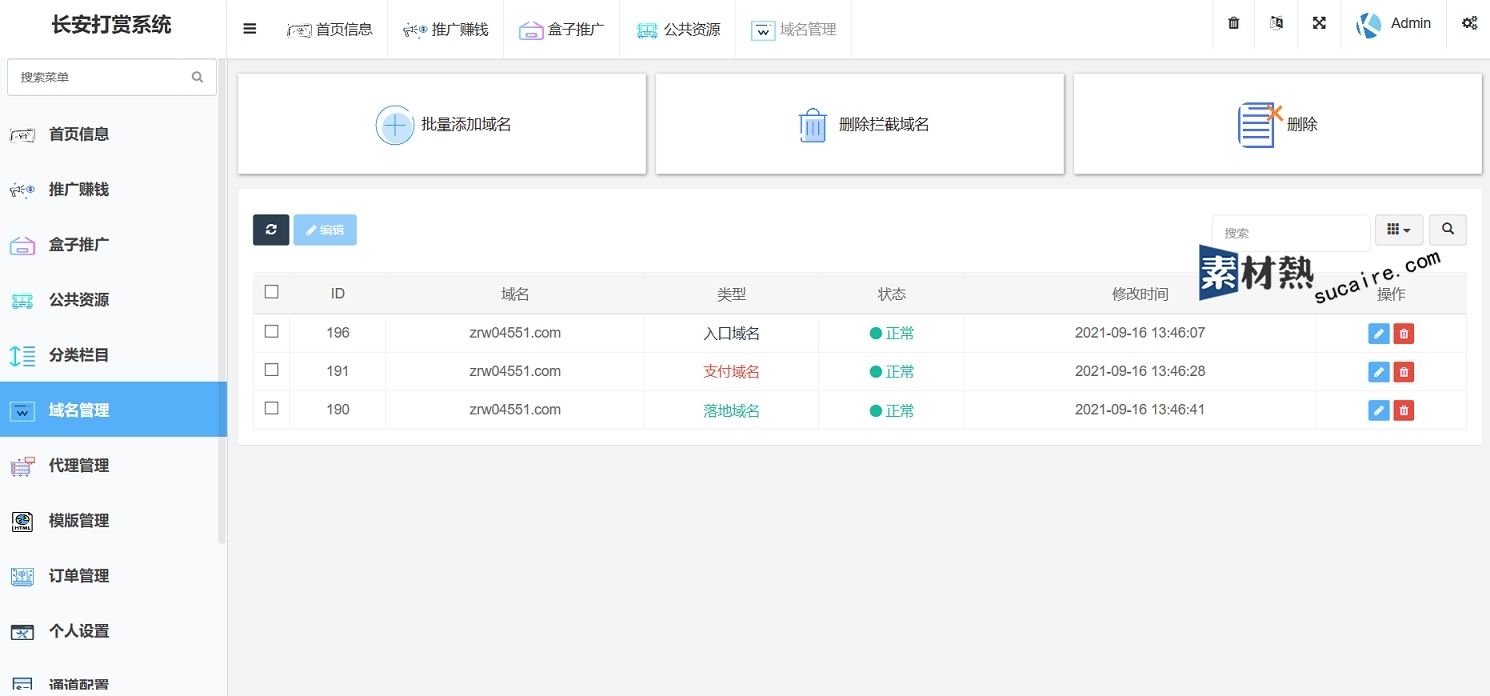
Task: Click the 入口域名 type cell
Action: pos(732,334)
